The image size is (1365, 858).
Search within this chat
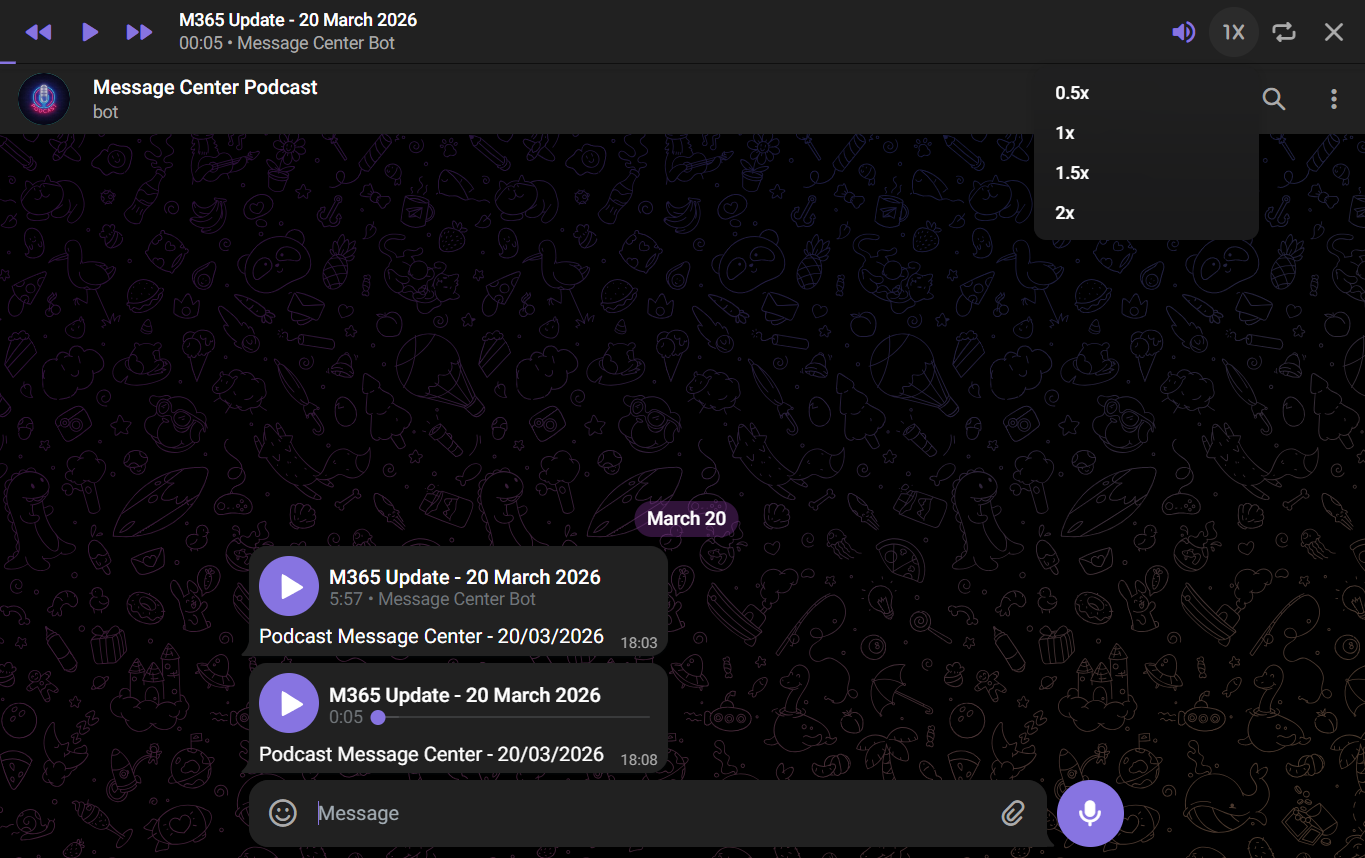tap(1274, 99)
